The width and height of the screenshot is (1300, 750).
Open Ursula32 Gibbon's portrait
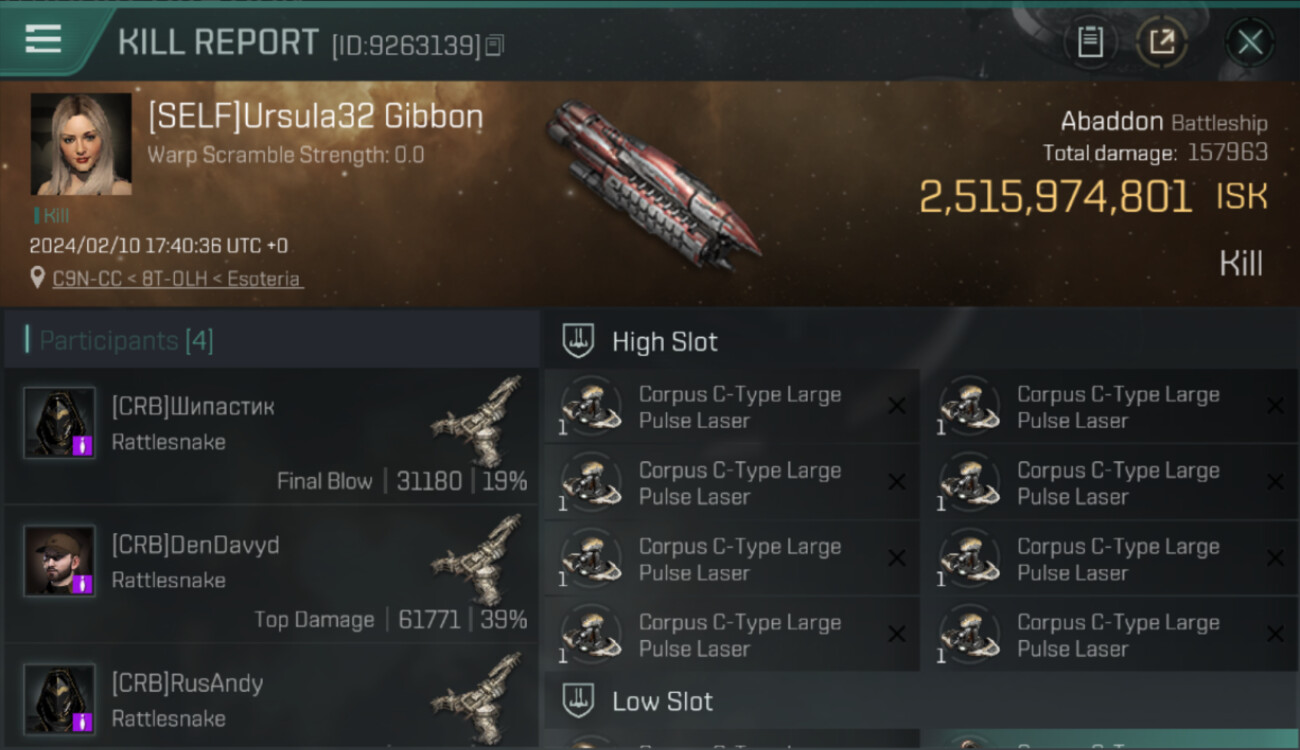81,144
